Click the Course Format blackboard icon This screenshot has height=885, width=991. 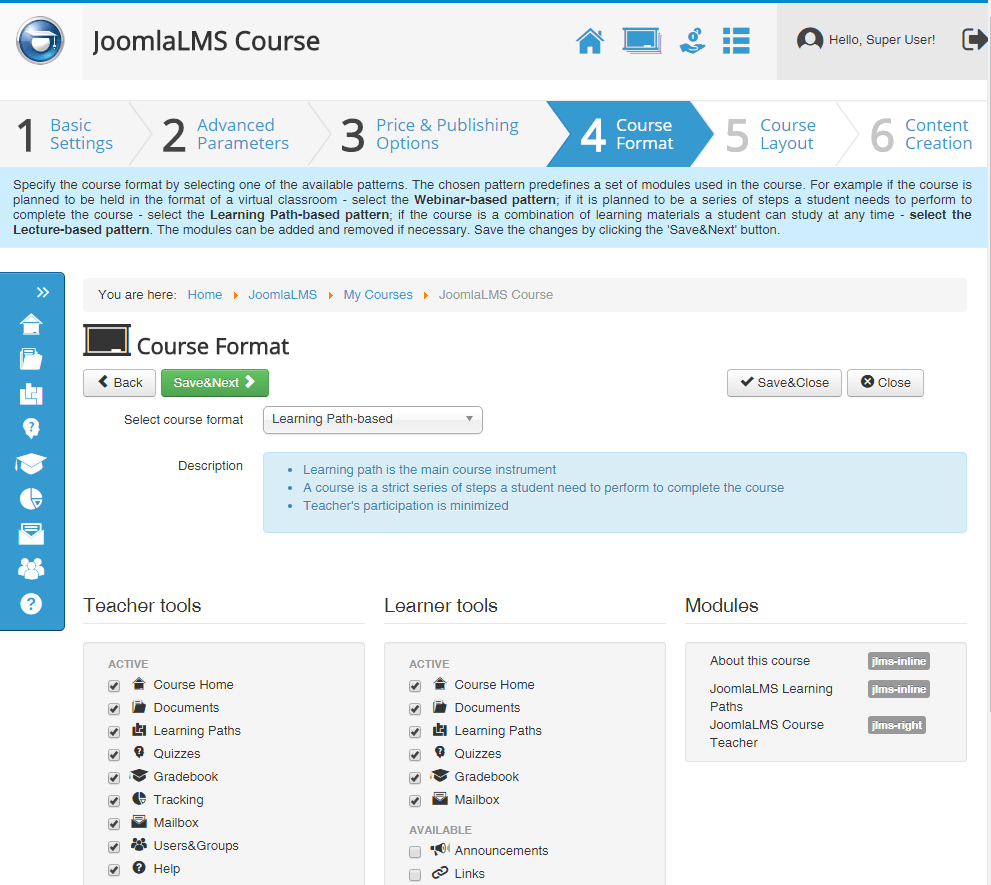[107, 340]
